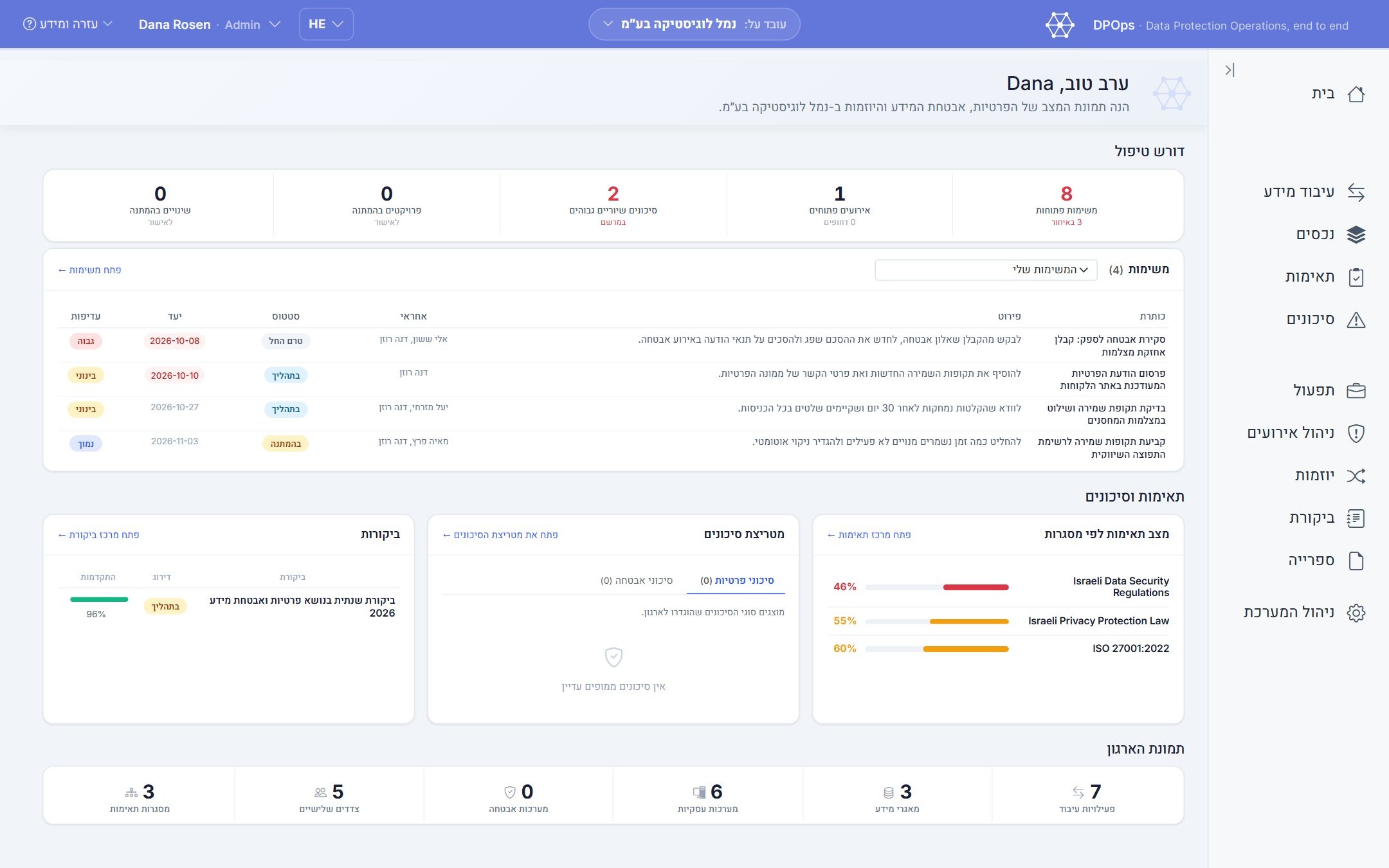1389x868 pixels.
Task: Open the 8 משימות פתוחות summary card
Action: point(1067,206)
